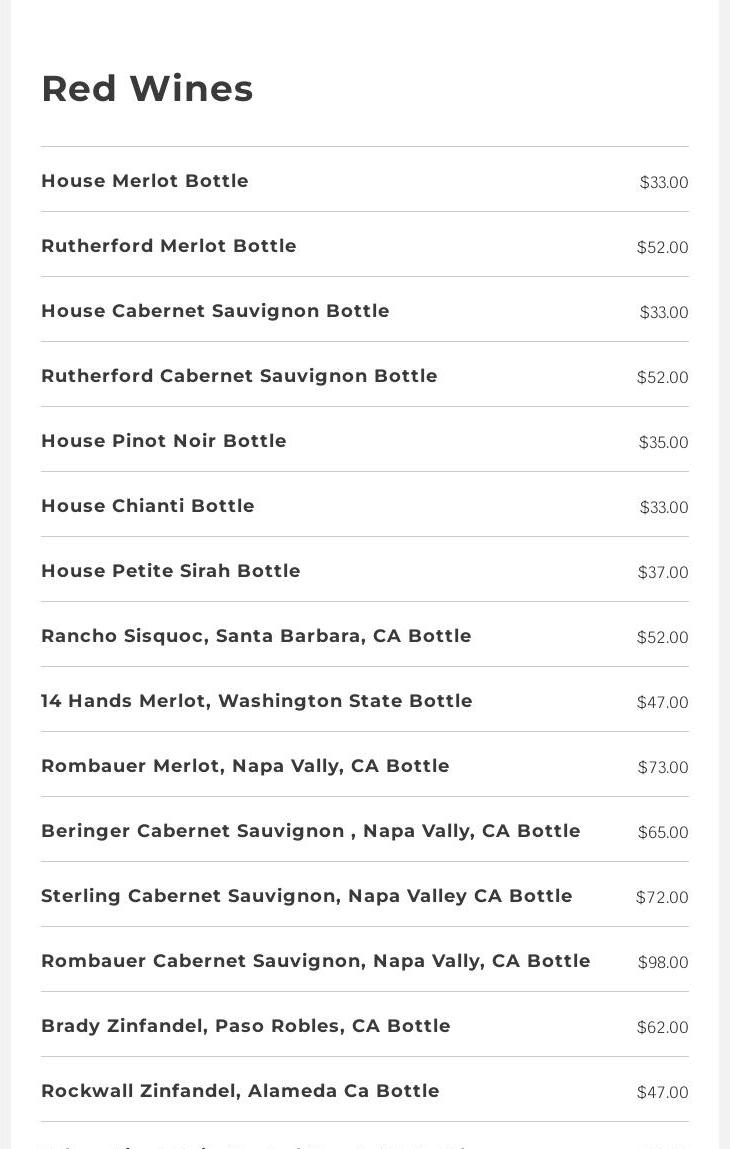730x1149 pixels.
Task: Click Rombauer Merlot Napa Vally Bottle
Action: point(245,766)
